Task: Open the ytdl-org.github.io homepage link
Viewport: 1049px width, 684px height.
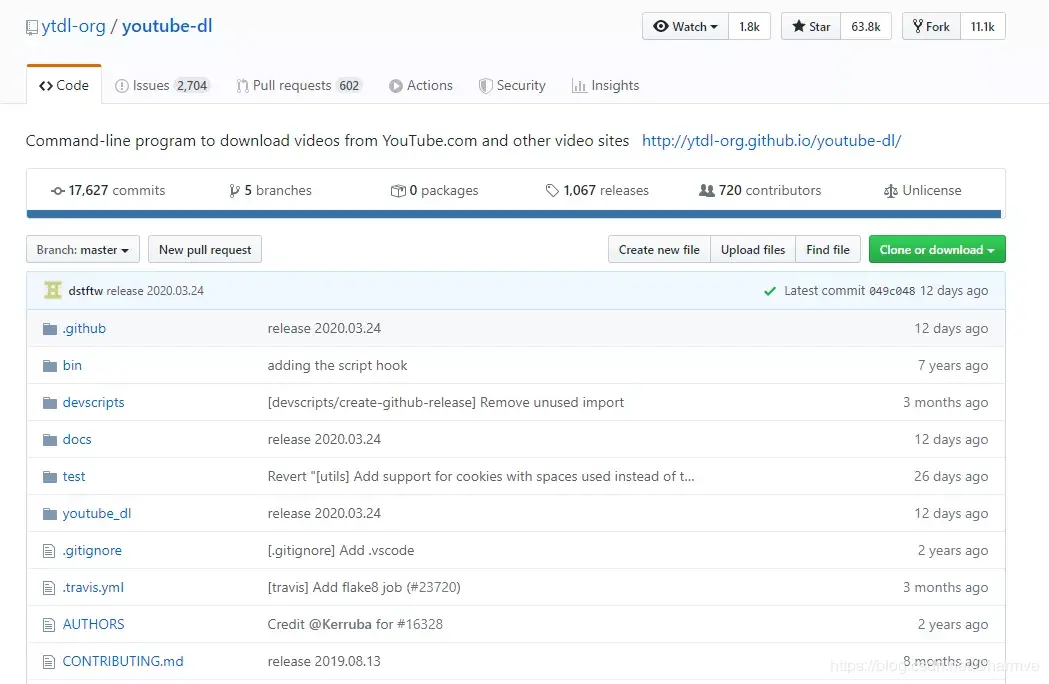Action: coord(771,141)
